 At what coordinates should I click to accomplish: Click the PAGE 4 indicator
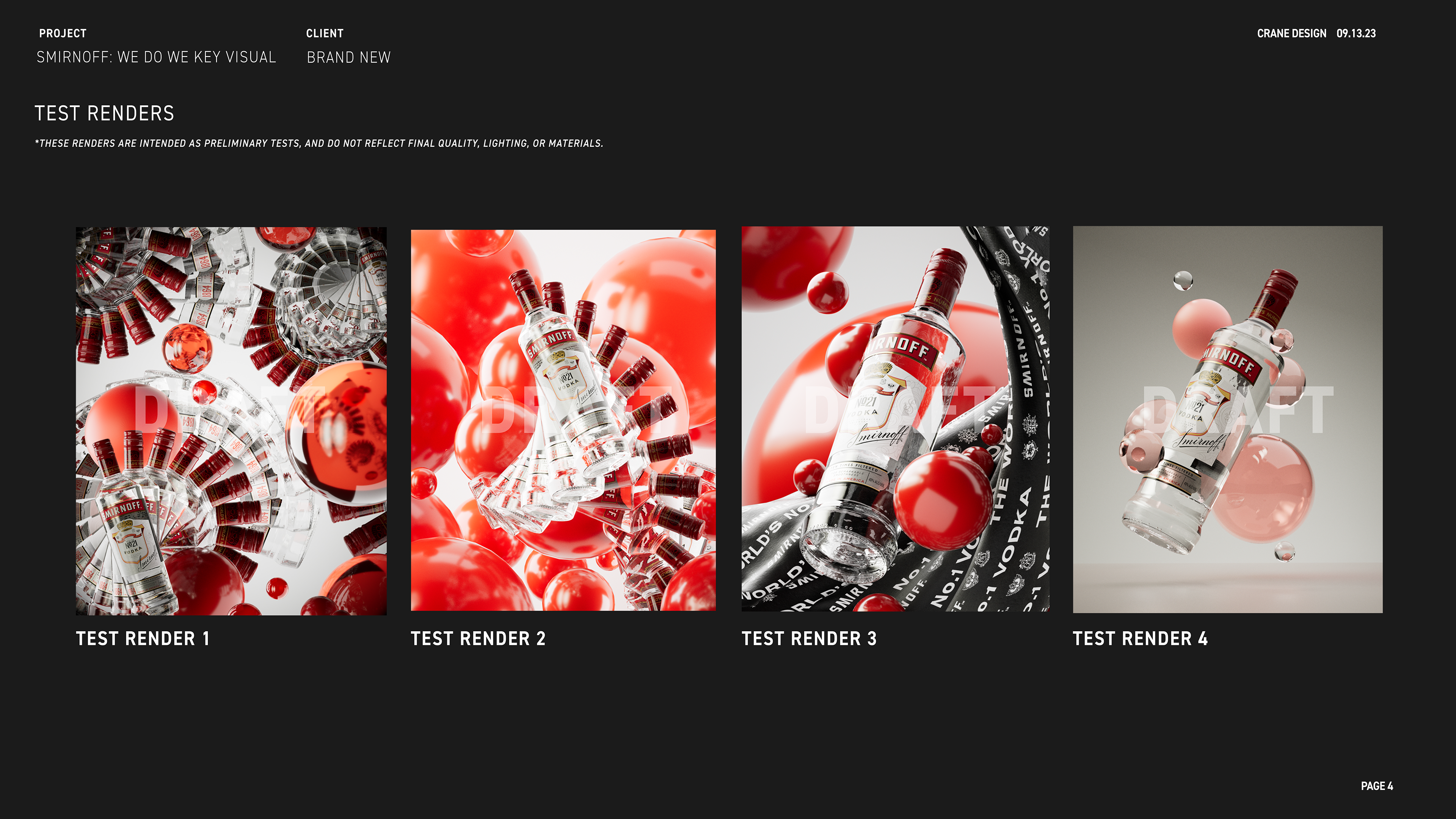coord(1377,786)
